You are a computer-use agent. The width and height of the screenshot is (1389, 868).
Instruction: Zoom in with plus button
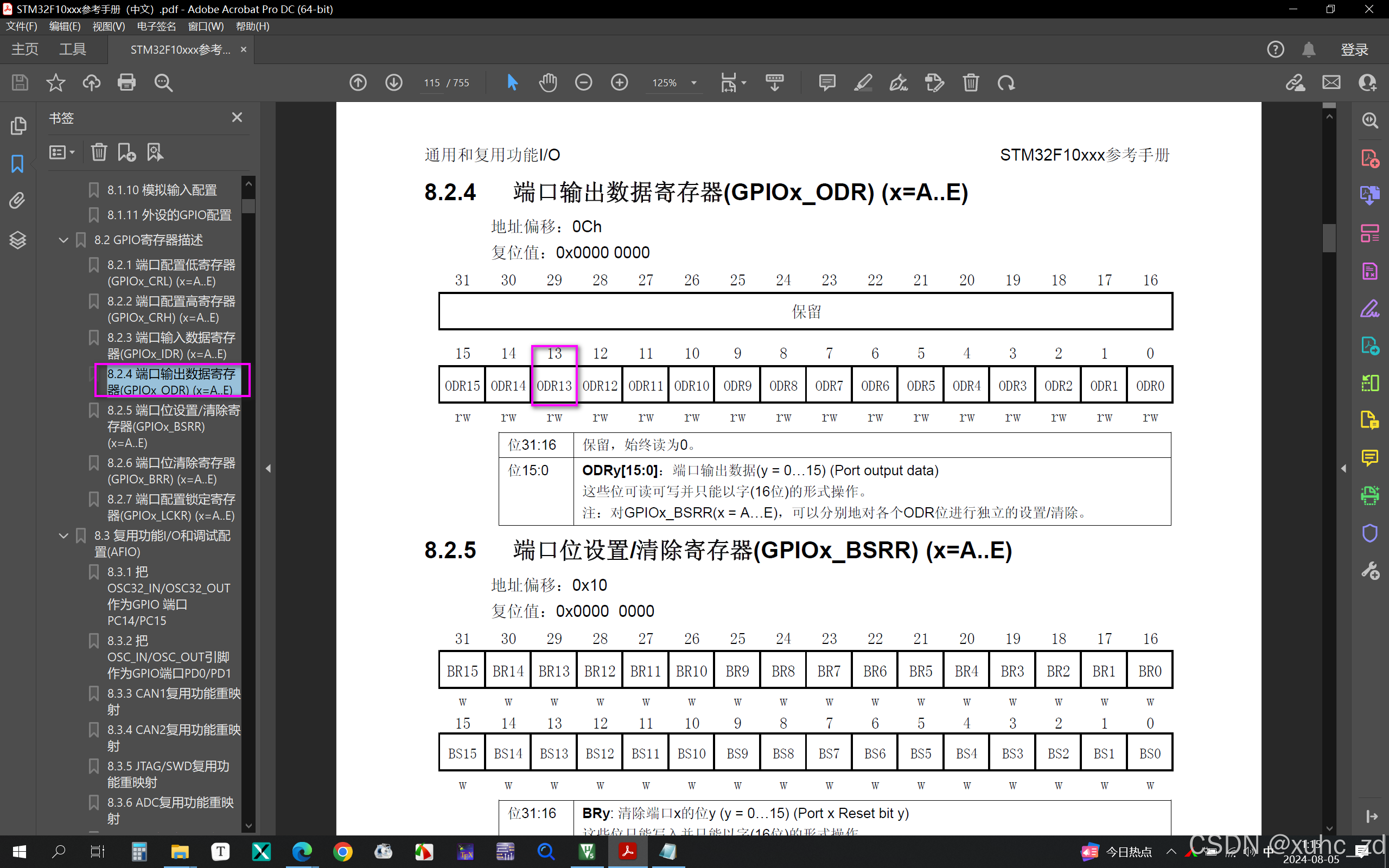pos(619,82)
